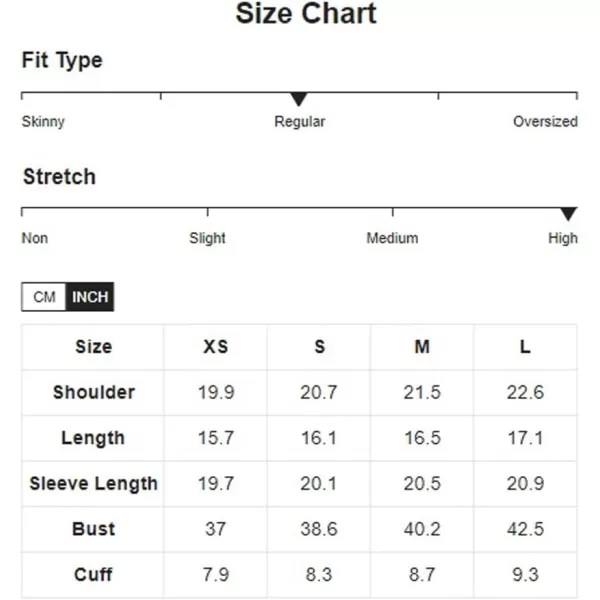
Task: Click the Non stretch label
Action: 35,238
